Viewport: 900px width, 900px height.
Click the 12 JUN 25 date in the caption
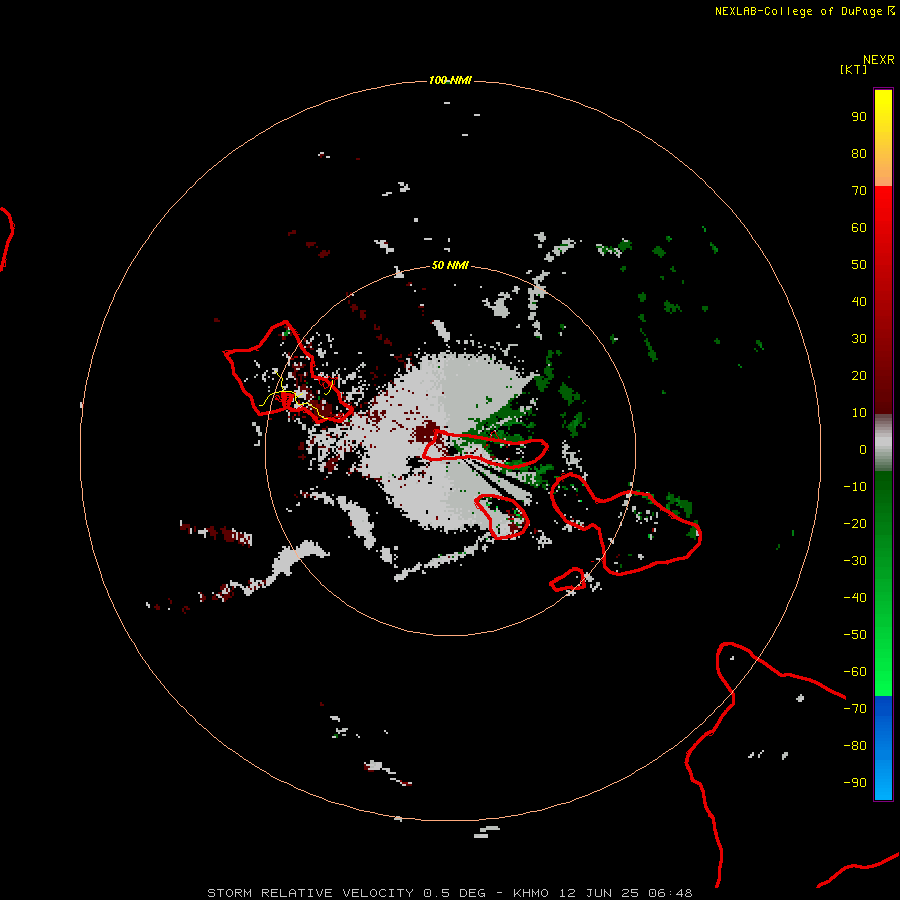599,893
